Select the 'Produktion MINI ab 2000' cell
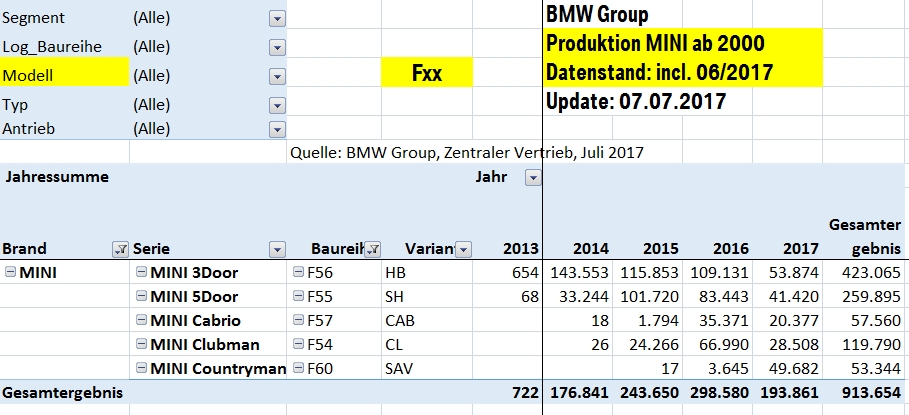This screenshot has width=909, height=415. pos(655,43)
